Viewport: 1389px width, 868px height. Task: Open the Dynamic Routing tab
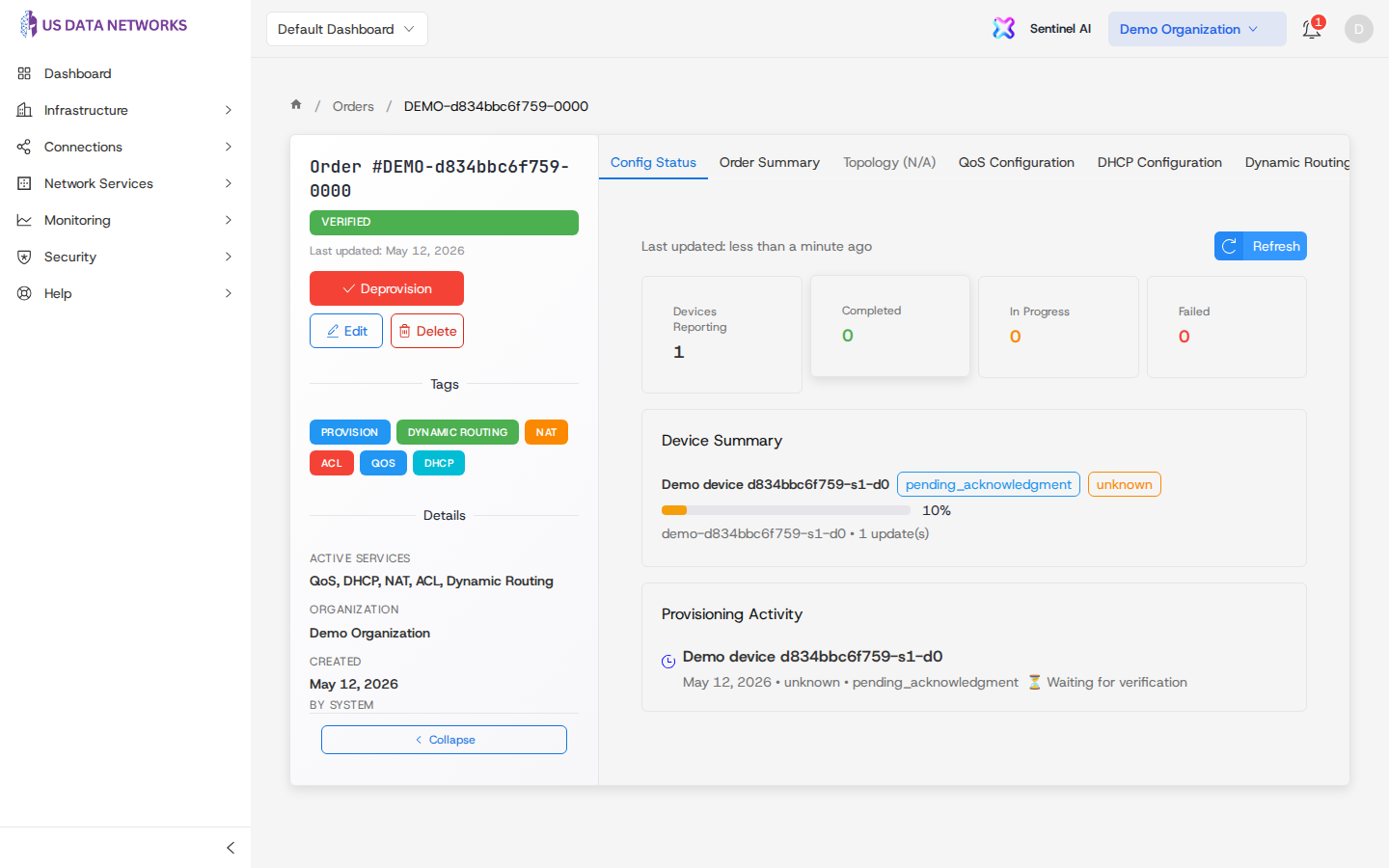1297,162
